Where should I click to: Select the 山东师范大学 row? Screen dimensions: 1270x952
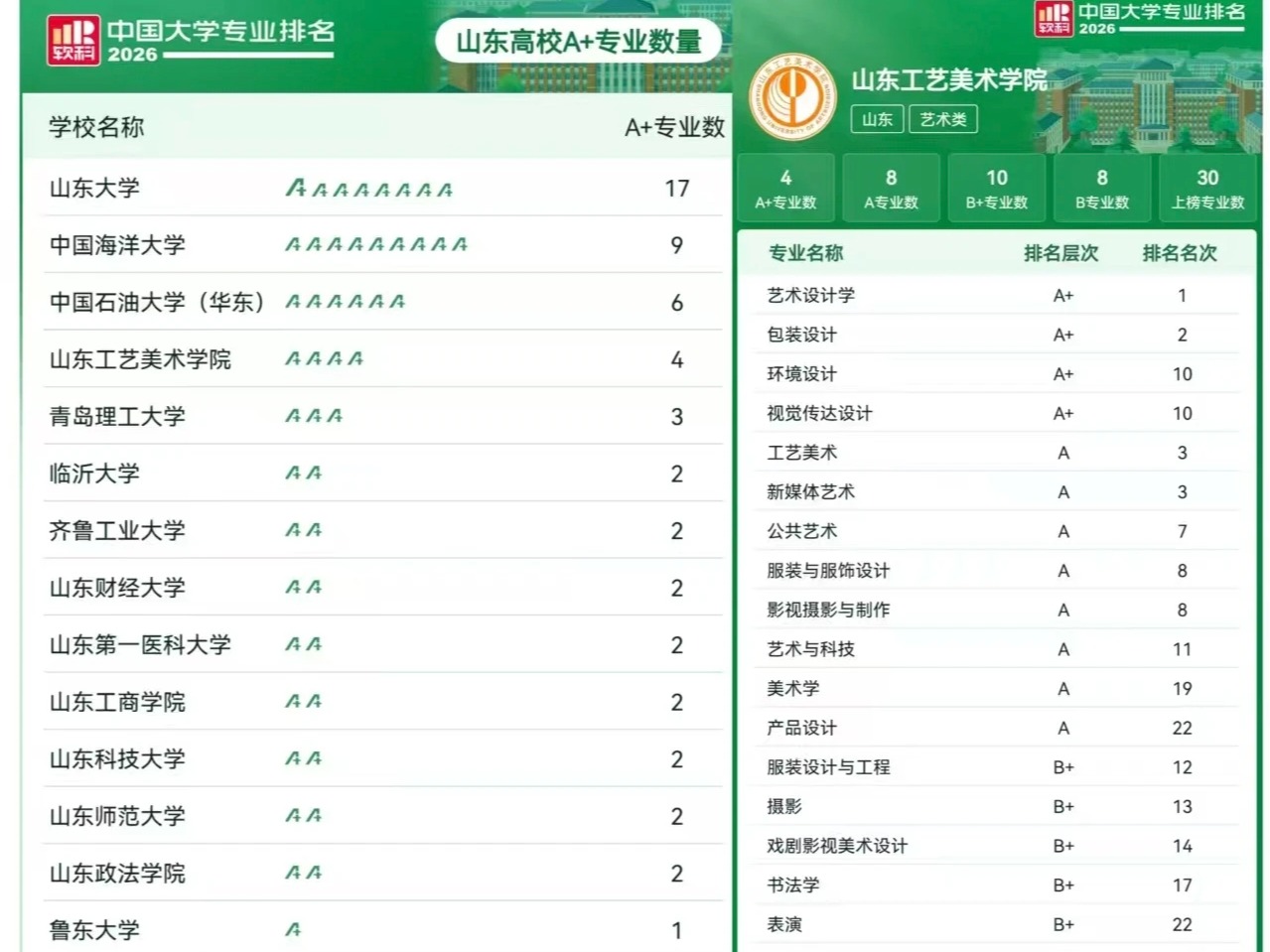tap(382, 816)
